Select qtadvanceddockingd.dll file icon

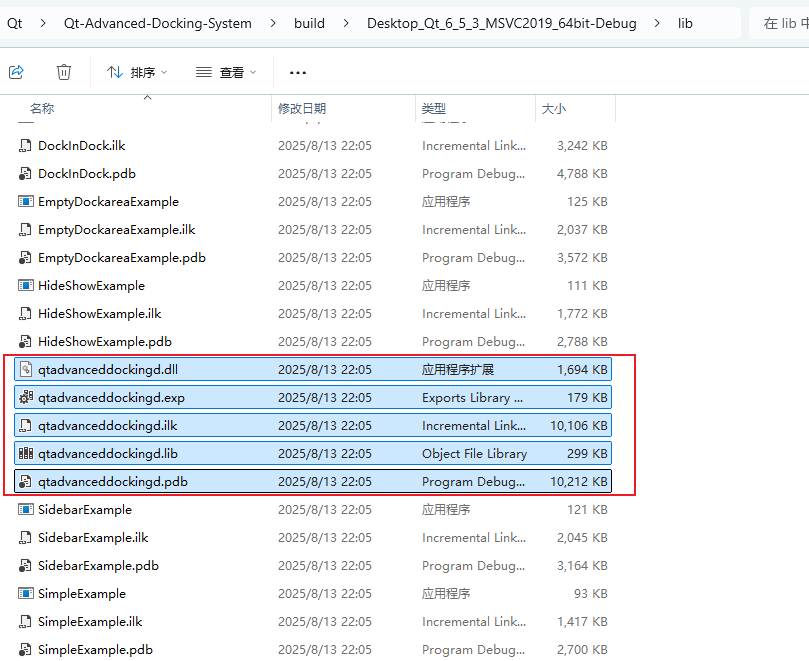25,369
